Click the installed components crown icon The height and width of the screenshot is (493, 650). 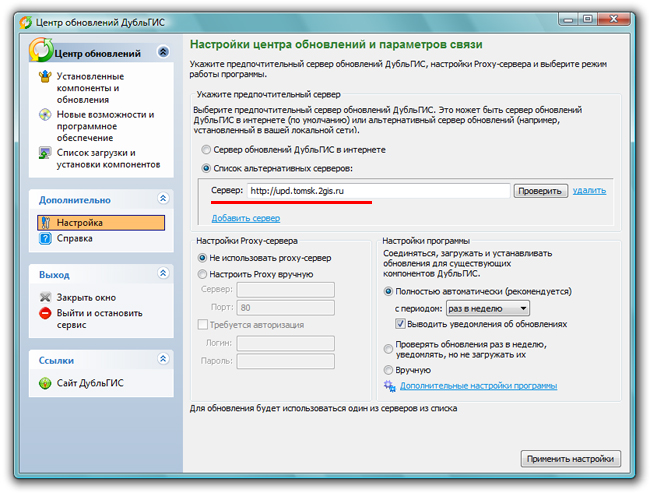point(45,77)
